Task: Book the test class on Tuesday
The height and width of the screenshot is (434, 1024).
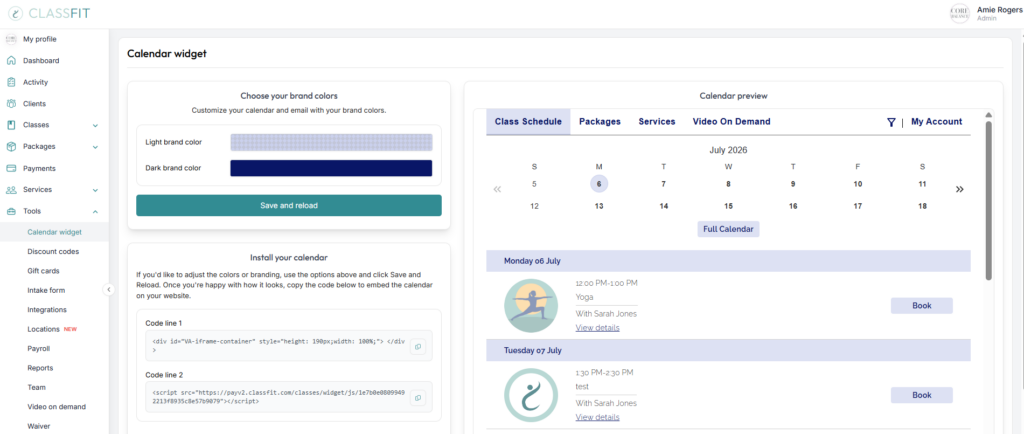Action: click(921, 395)
